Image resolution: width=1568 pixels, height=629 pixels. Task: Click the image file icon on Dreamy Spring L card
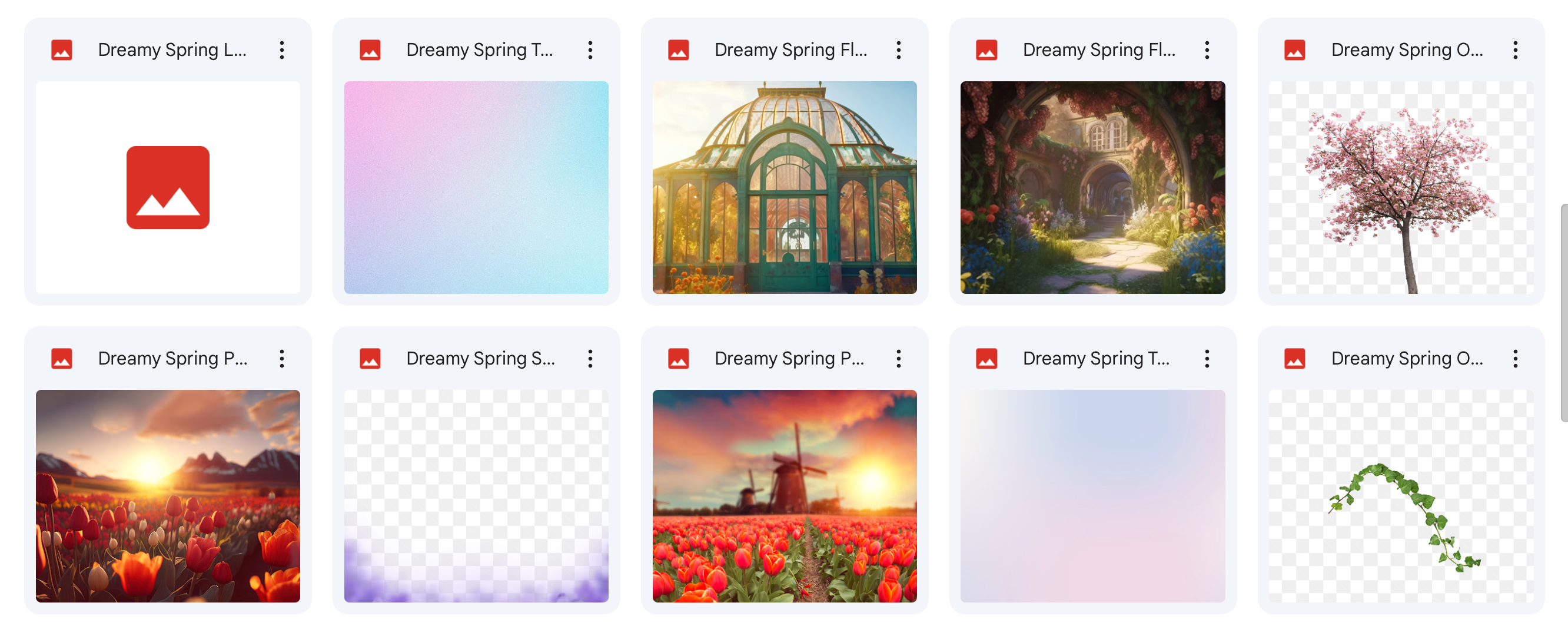tap(61, 50)
